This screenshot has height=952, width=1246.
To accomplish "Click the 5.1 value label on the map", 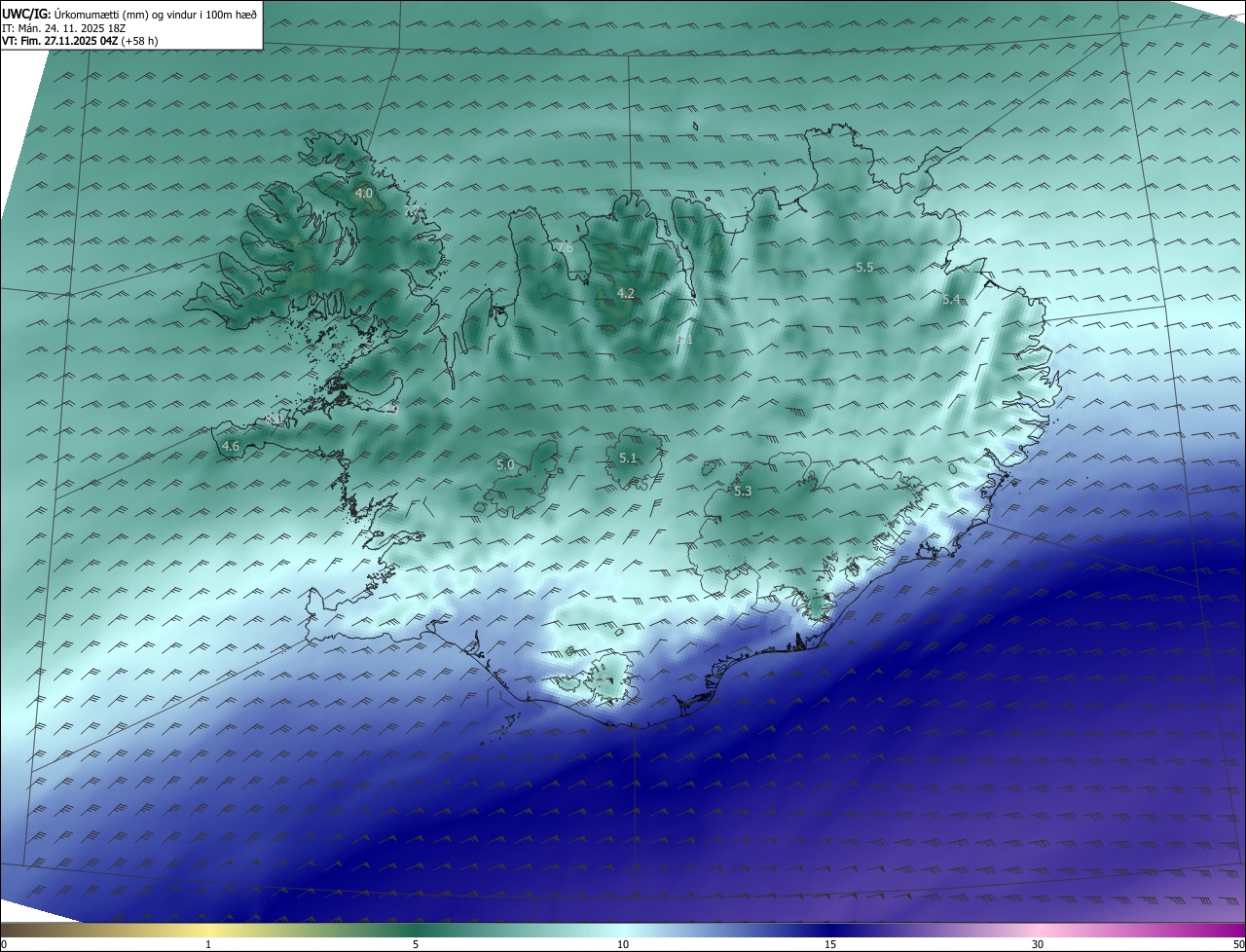I will [628, 458].
